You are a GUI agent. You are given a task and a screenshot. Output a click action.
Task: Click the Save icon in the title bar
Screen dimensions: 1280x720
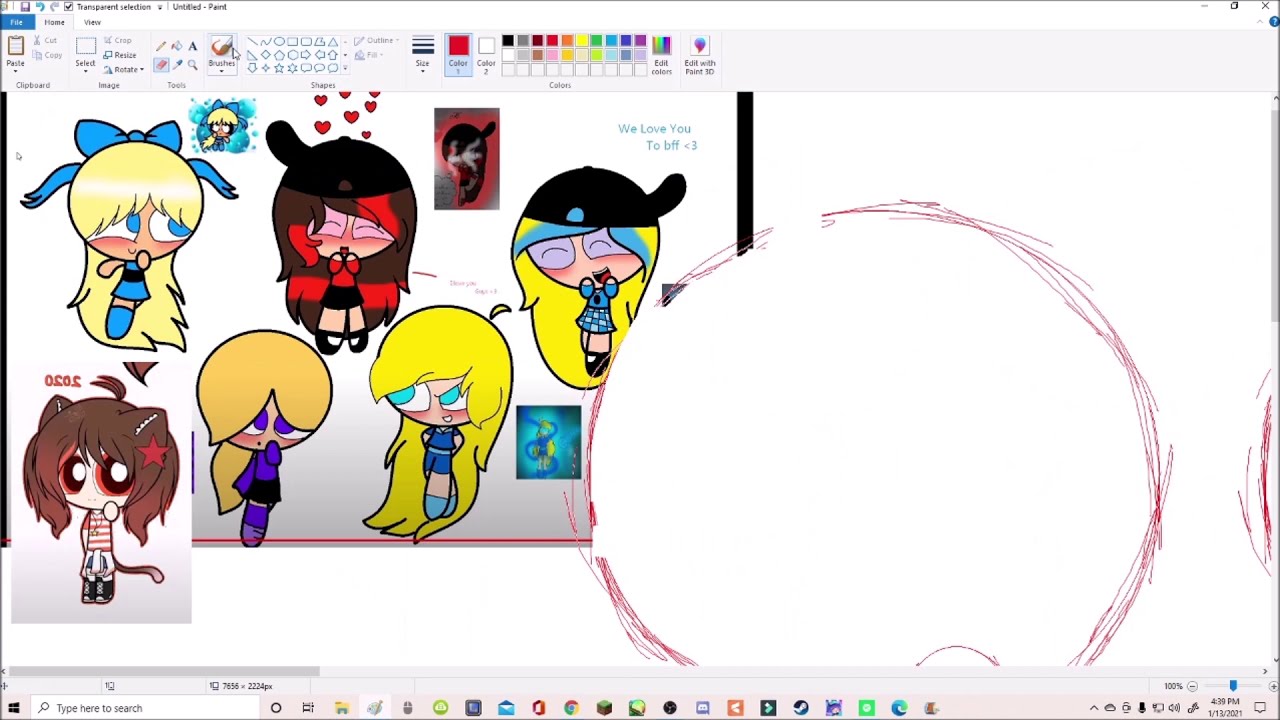coord(25,6)
